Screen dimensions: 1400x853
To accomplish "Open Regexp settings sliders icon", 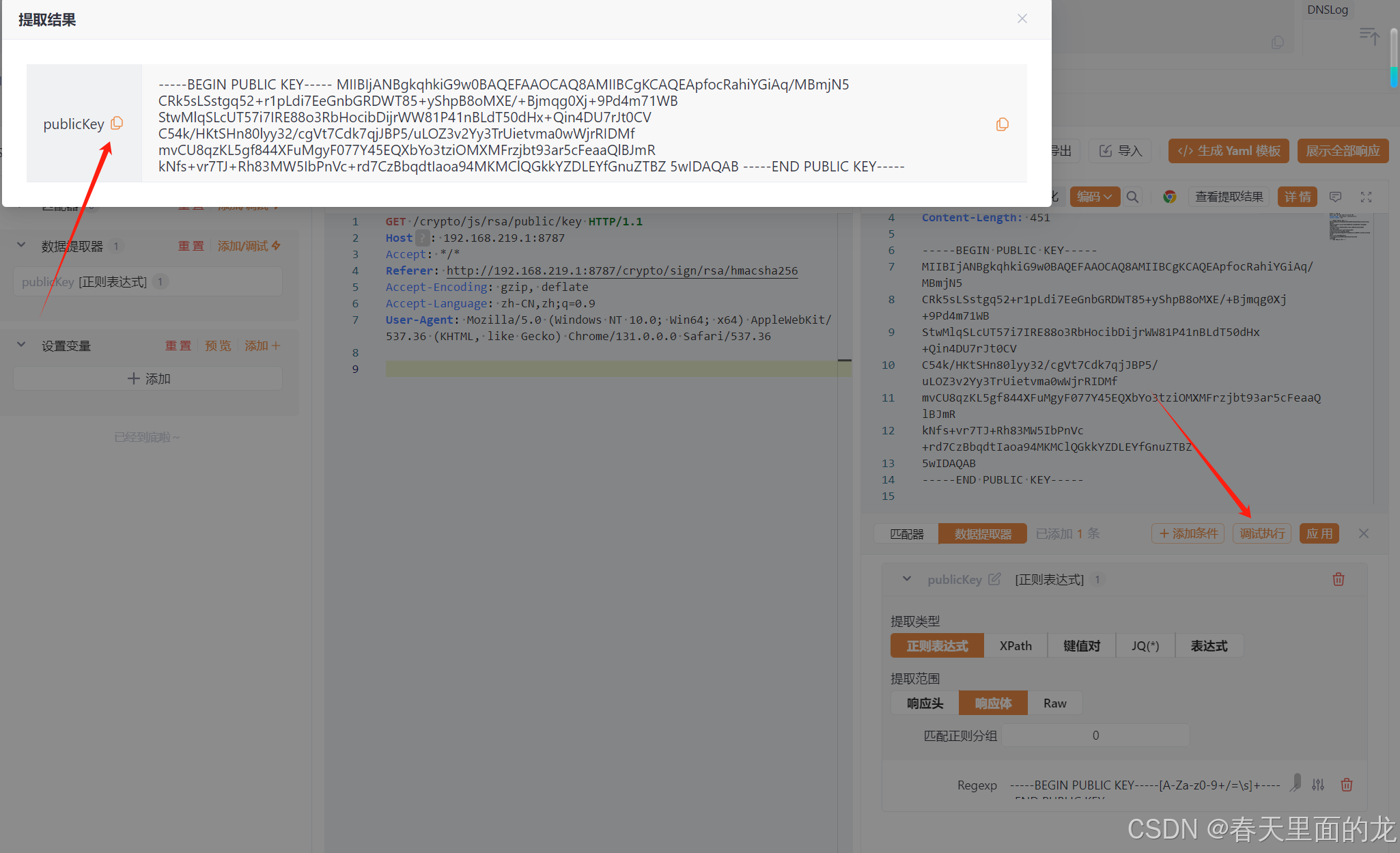I will (1318, 785).
